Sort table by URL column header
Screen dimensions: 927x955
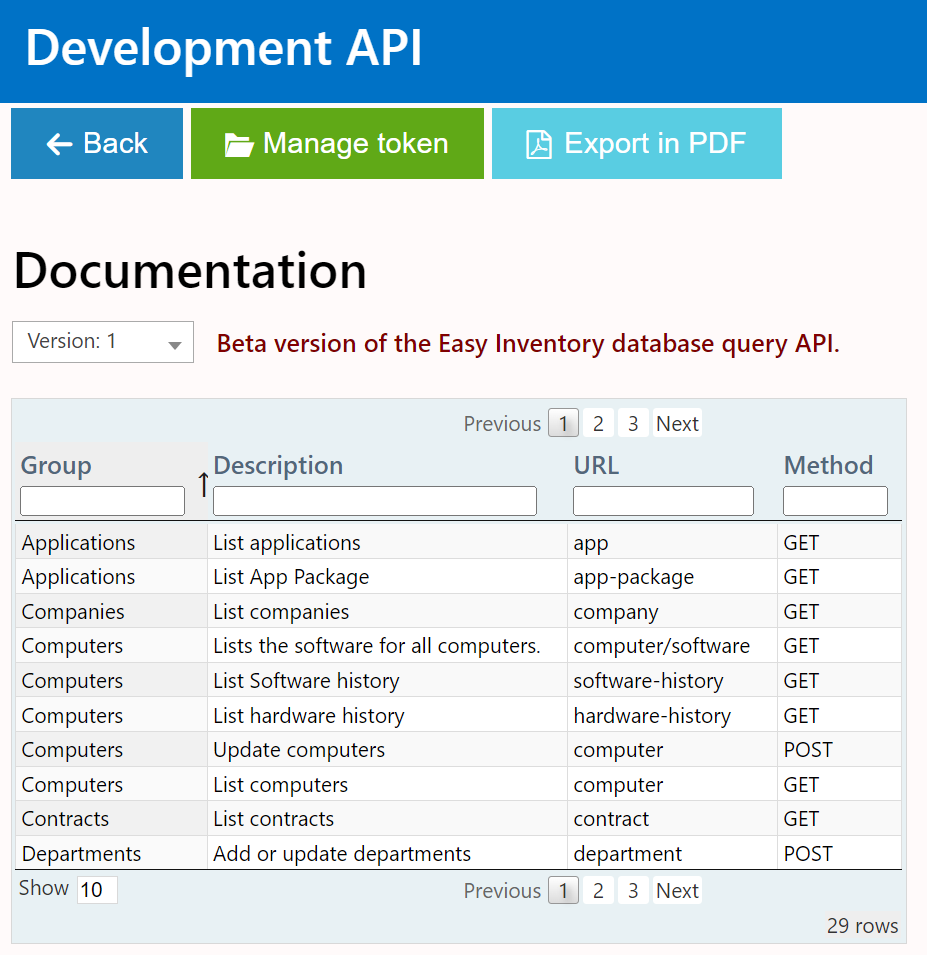(596, 465)
